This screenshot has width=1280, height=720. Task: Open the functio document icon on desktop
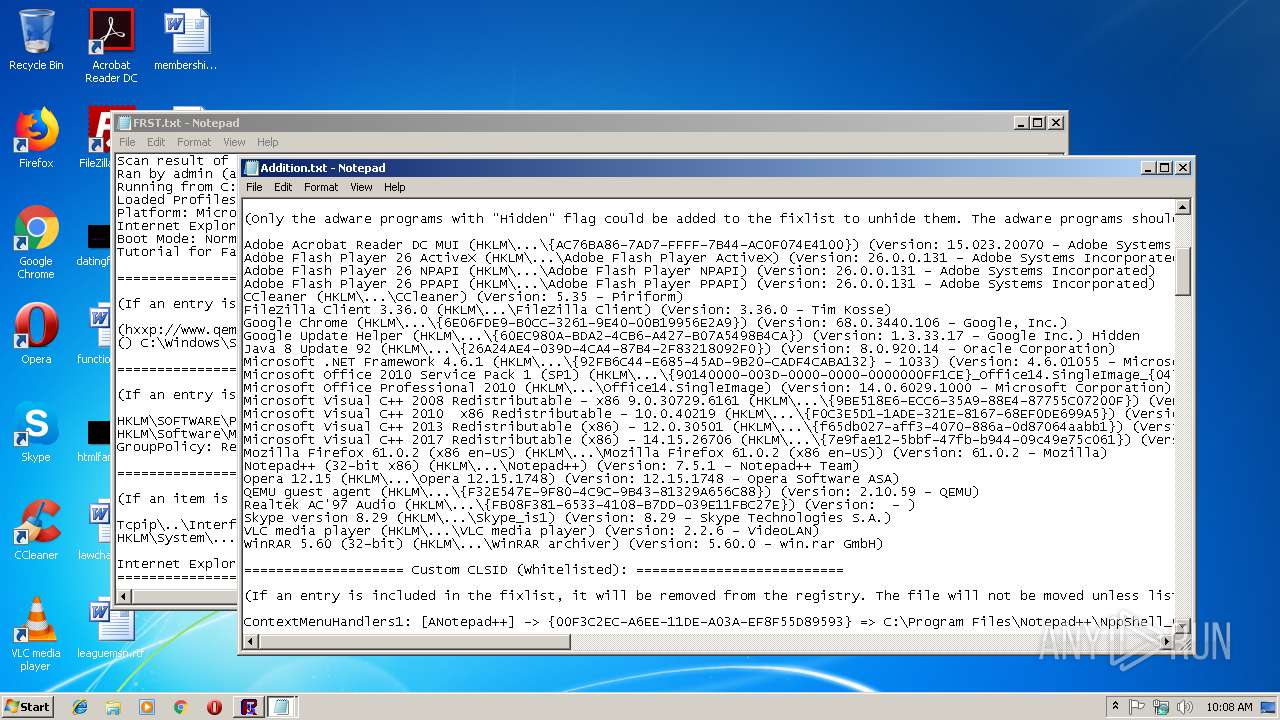point(97,334)
